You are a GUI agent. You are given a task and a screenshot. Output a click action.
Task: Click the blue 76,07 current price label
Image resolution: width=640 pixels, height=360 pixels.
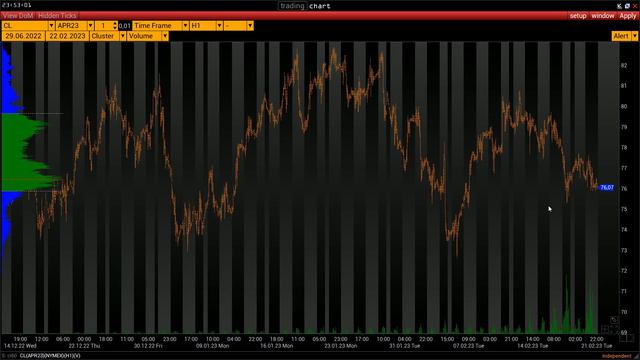click(607, 187)
